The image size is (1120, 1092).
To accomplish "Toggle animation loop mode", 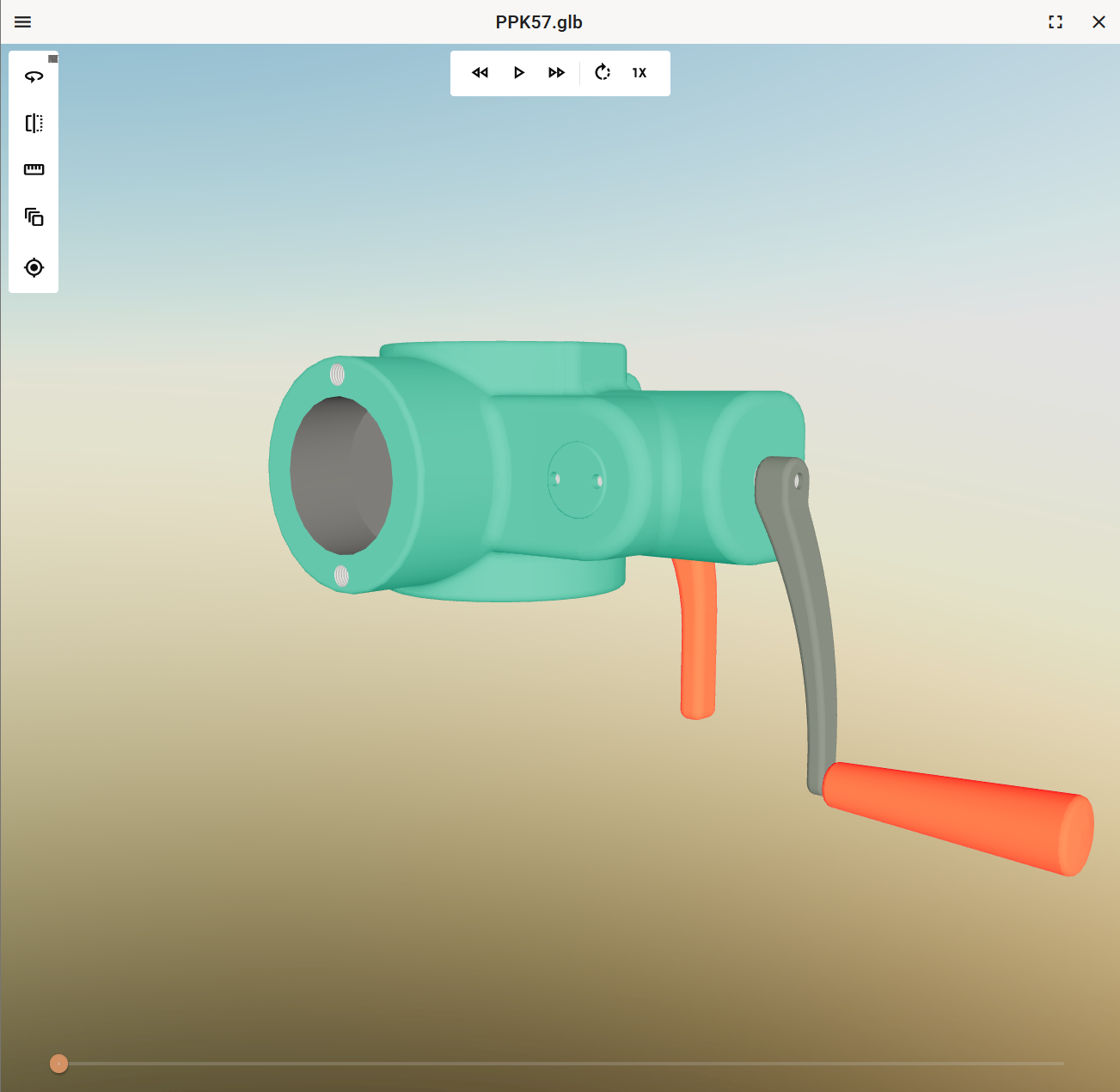I will 603,73.
